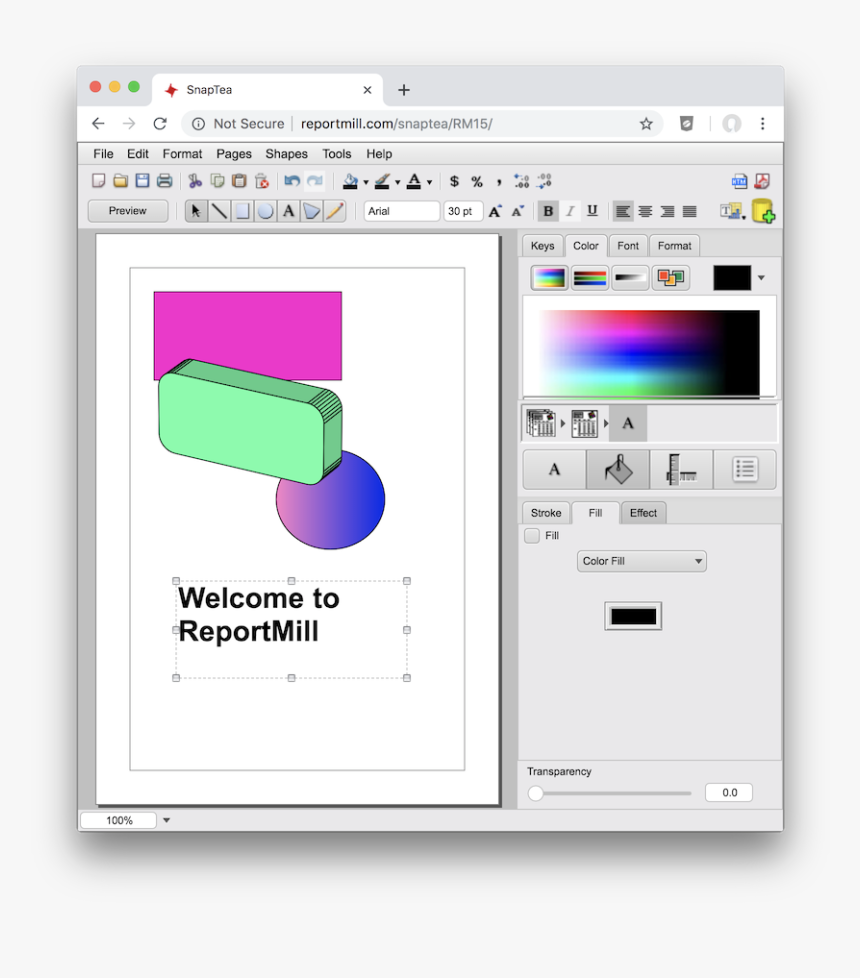The image size is (860, 978).
Task: Open the Format menu
Action: tap(182, 154)
